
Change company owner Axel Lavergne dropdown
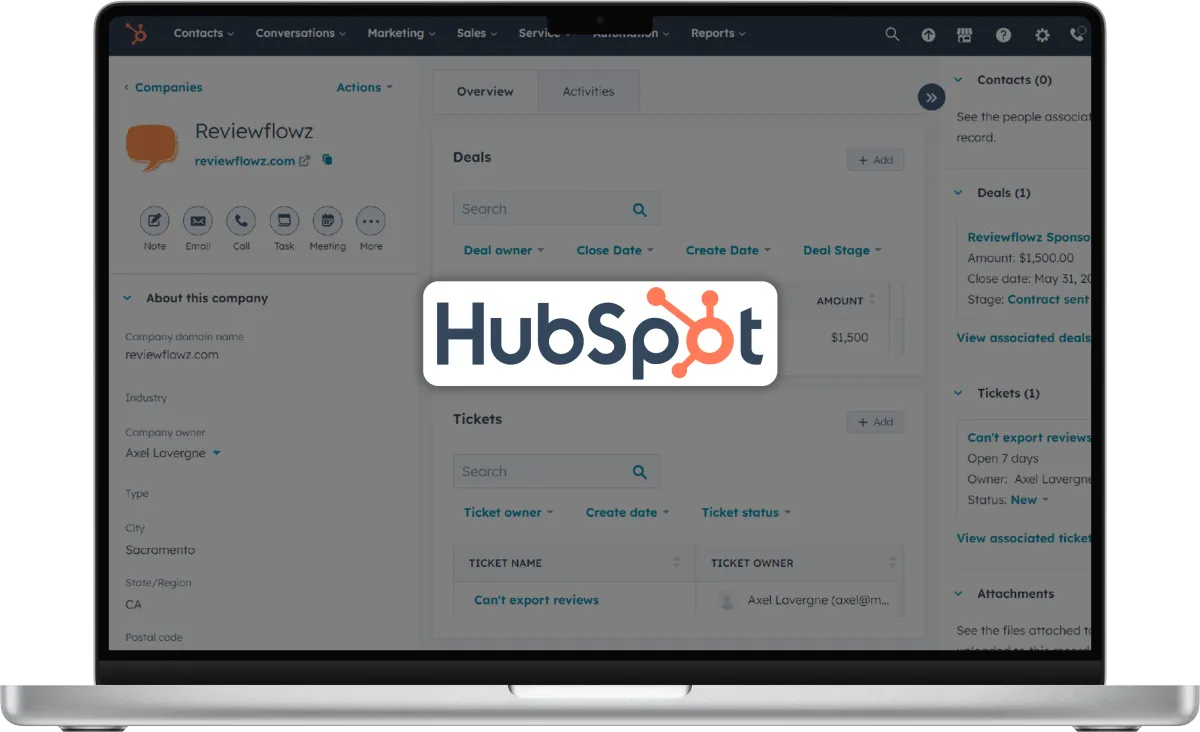tap(173, 453)
